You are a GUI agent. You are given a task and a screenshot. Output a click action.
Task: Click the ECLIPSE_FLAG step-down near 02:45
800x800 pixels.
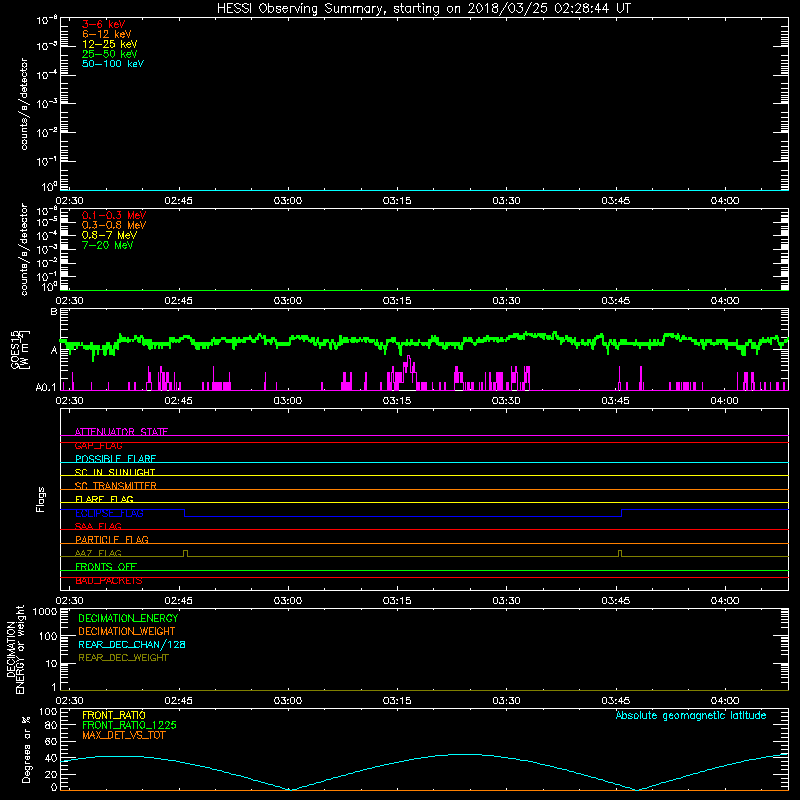click(184, 513)
